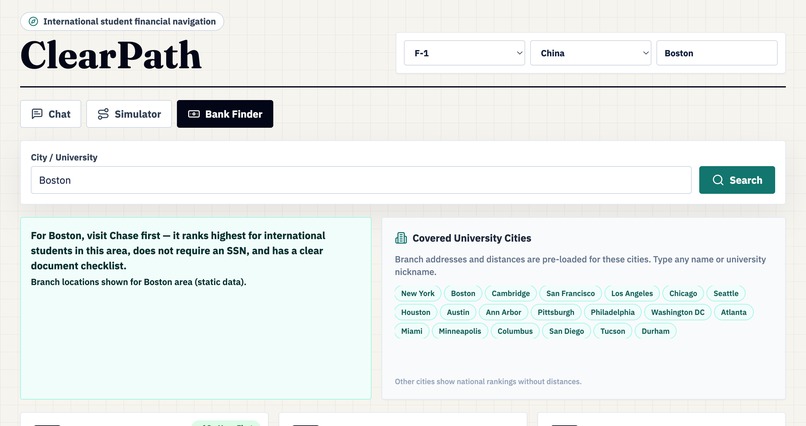Choose the Minneapolis chip

tap(460, 331)
